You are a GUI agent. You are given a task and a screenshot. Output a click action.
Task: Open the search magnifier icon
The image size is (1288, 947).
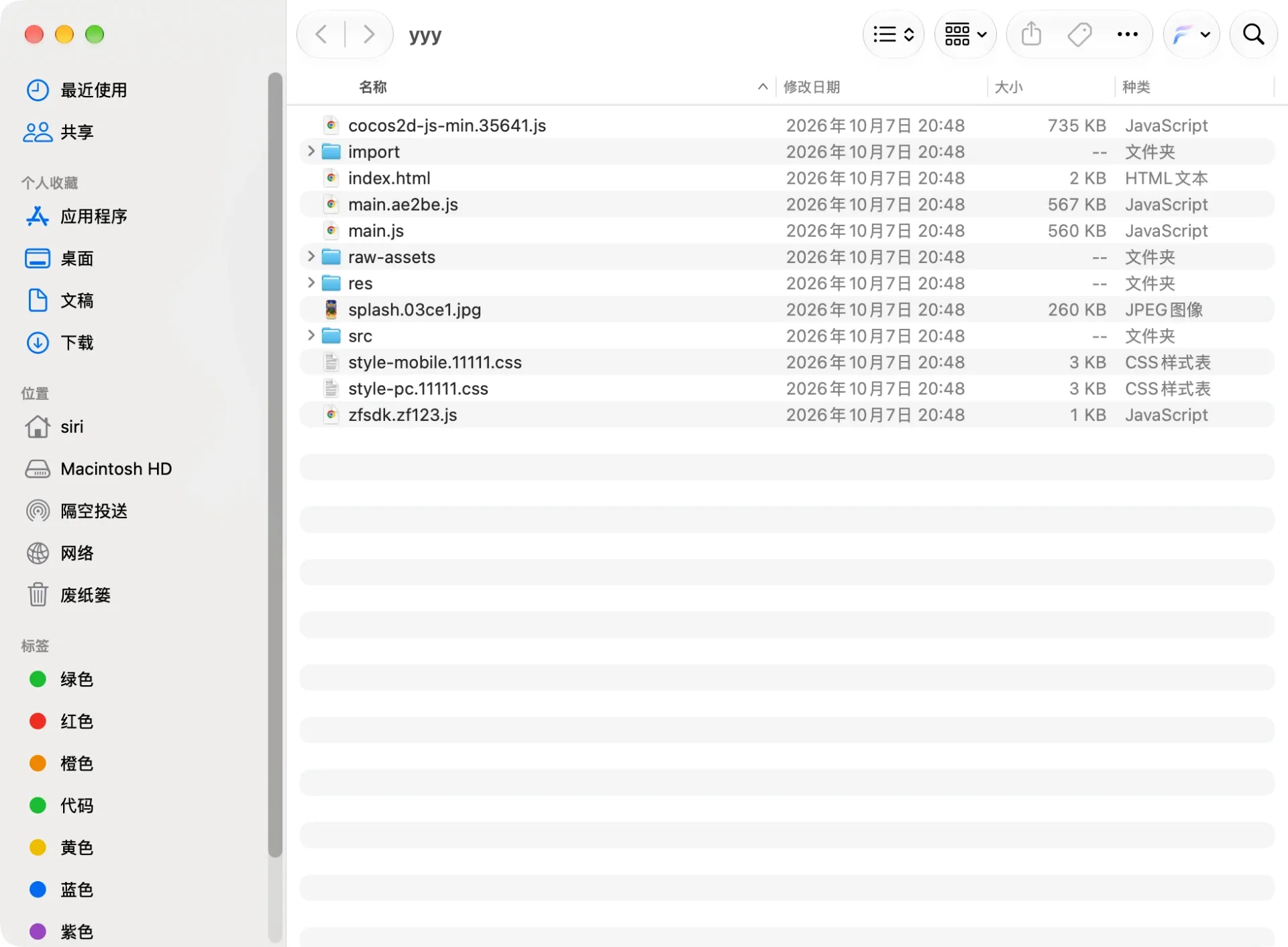tap(1253, 34)
